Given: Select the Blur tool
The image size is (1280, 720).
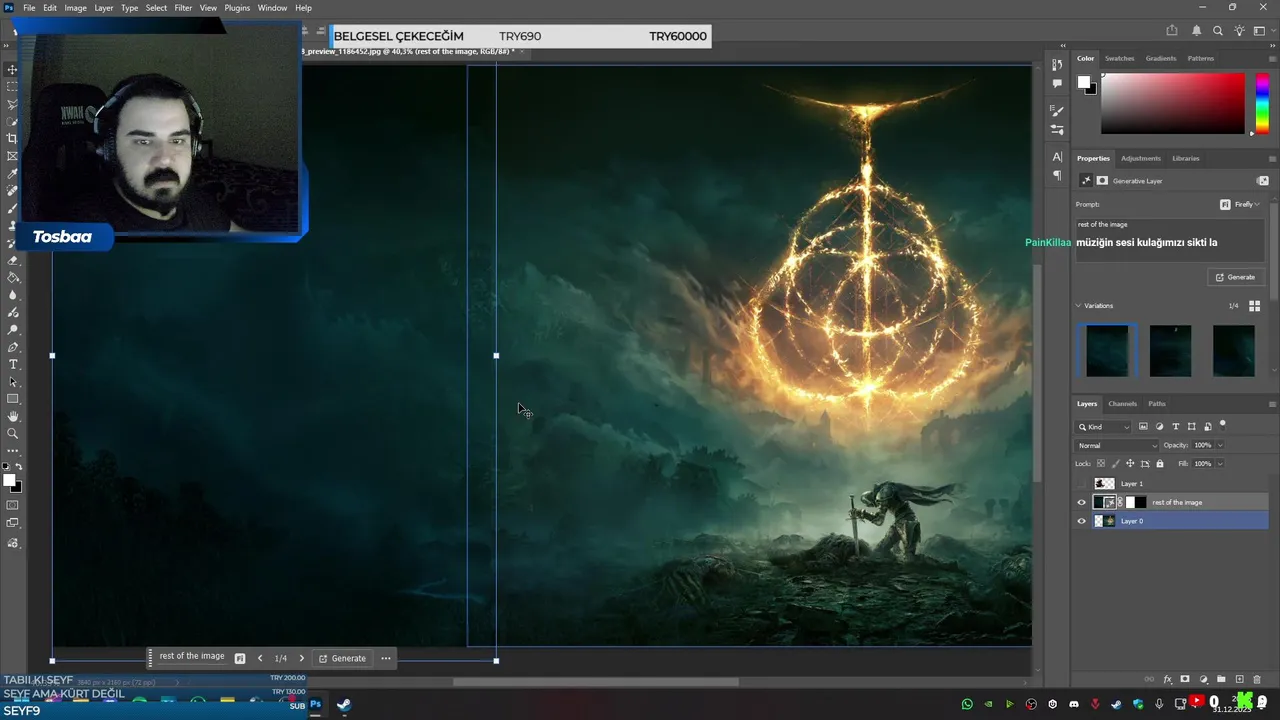Looking at the screenshot, I should (12, 295).
